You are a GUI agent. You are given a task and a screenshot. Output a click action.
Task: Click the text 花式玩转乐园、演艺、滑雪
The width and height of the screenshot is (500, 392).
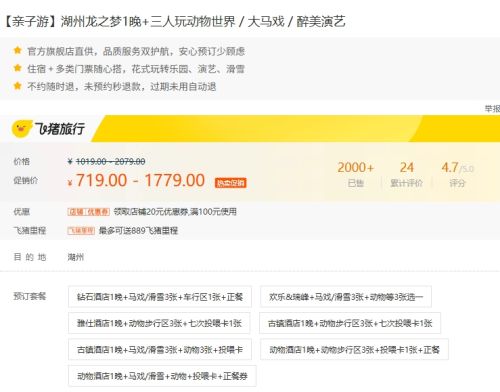pos(188,69)
